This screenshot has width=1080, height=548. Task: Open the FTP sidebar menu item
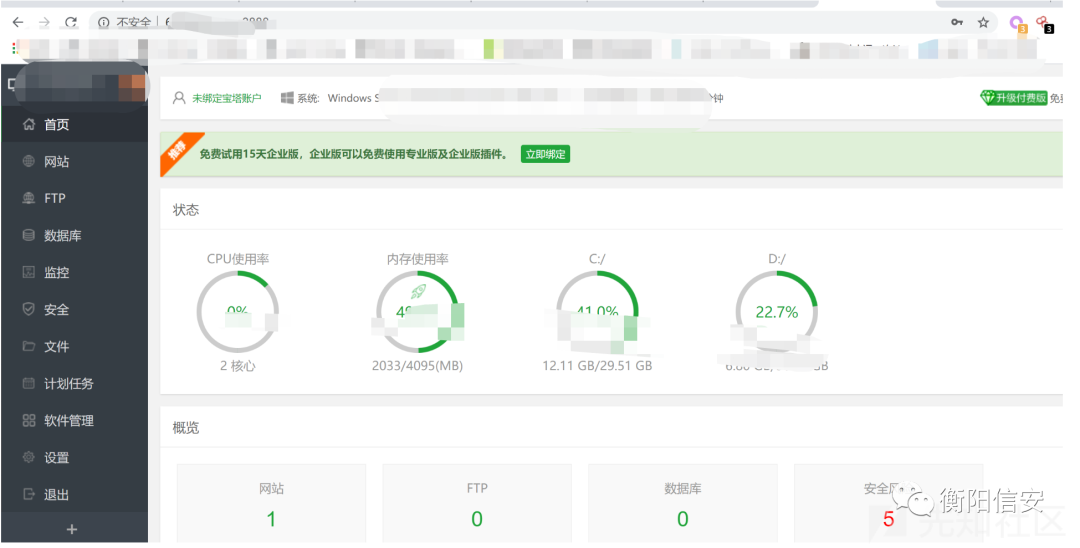pos(74,198)
